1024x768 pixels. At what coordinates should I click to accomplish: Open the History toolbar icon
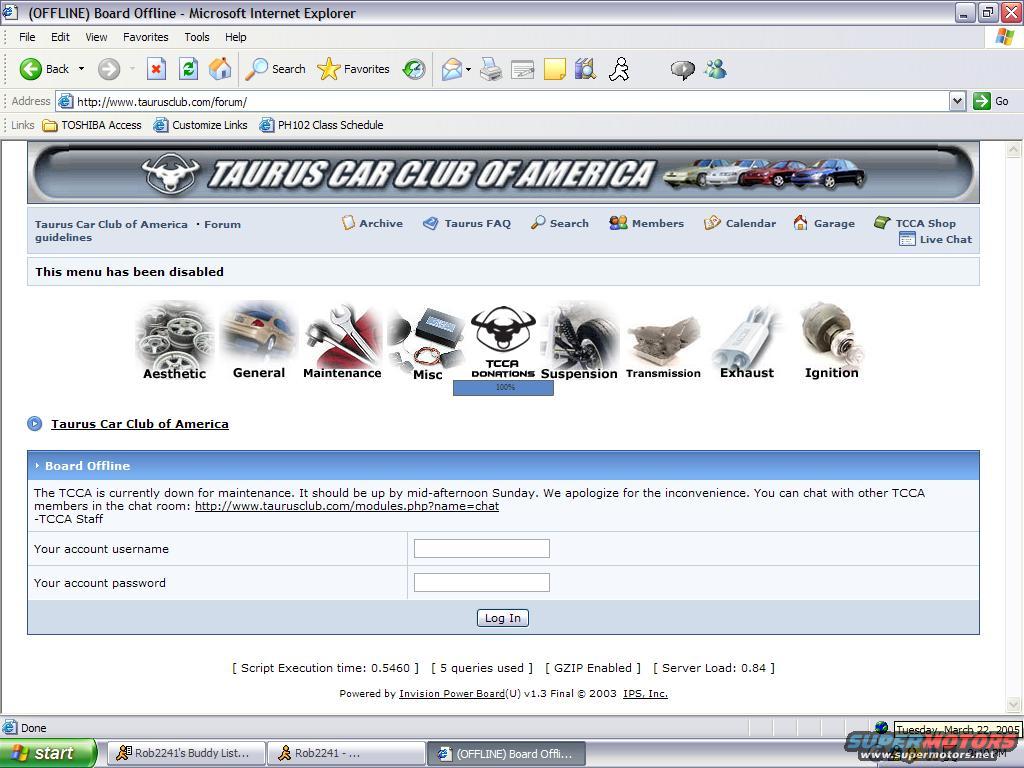tap(414, 69)
